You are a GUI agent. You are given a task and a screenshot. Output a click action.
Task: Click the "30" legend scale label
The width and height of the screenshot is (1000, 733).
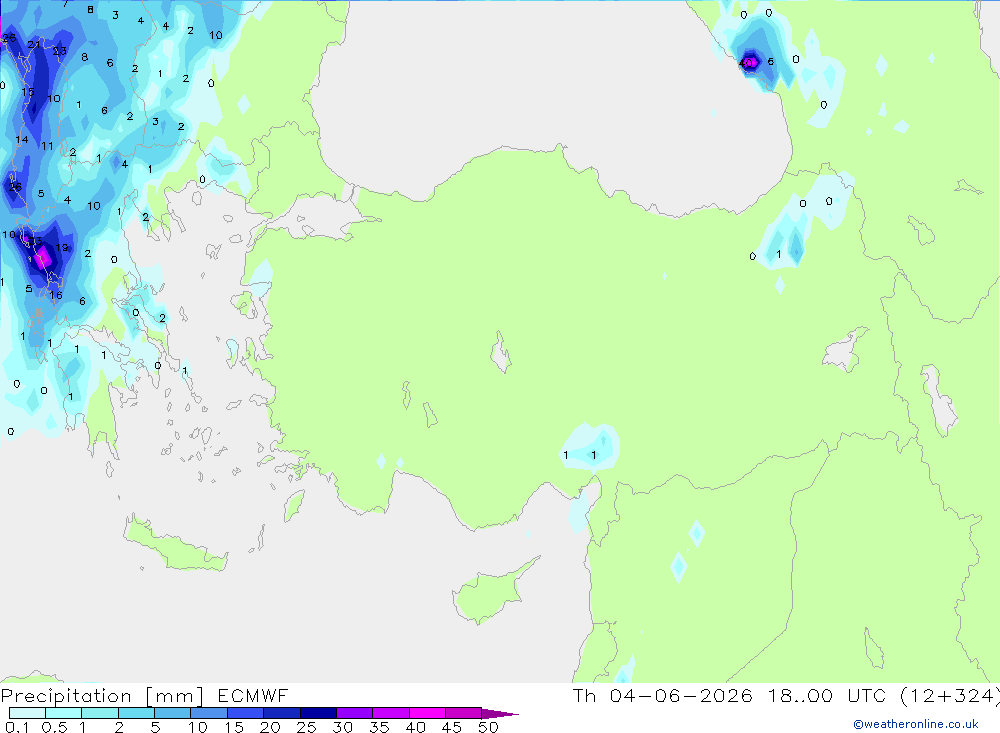click(x=342, y=727)
